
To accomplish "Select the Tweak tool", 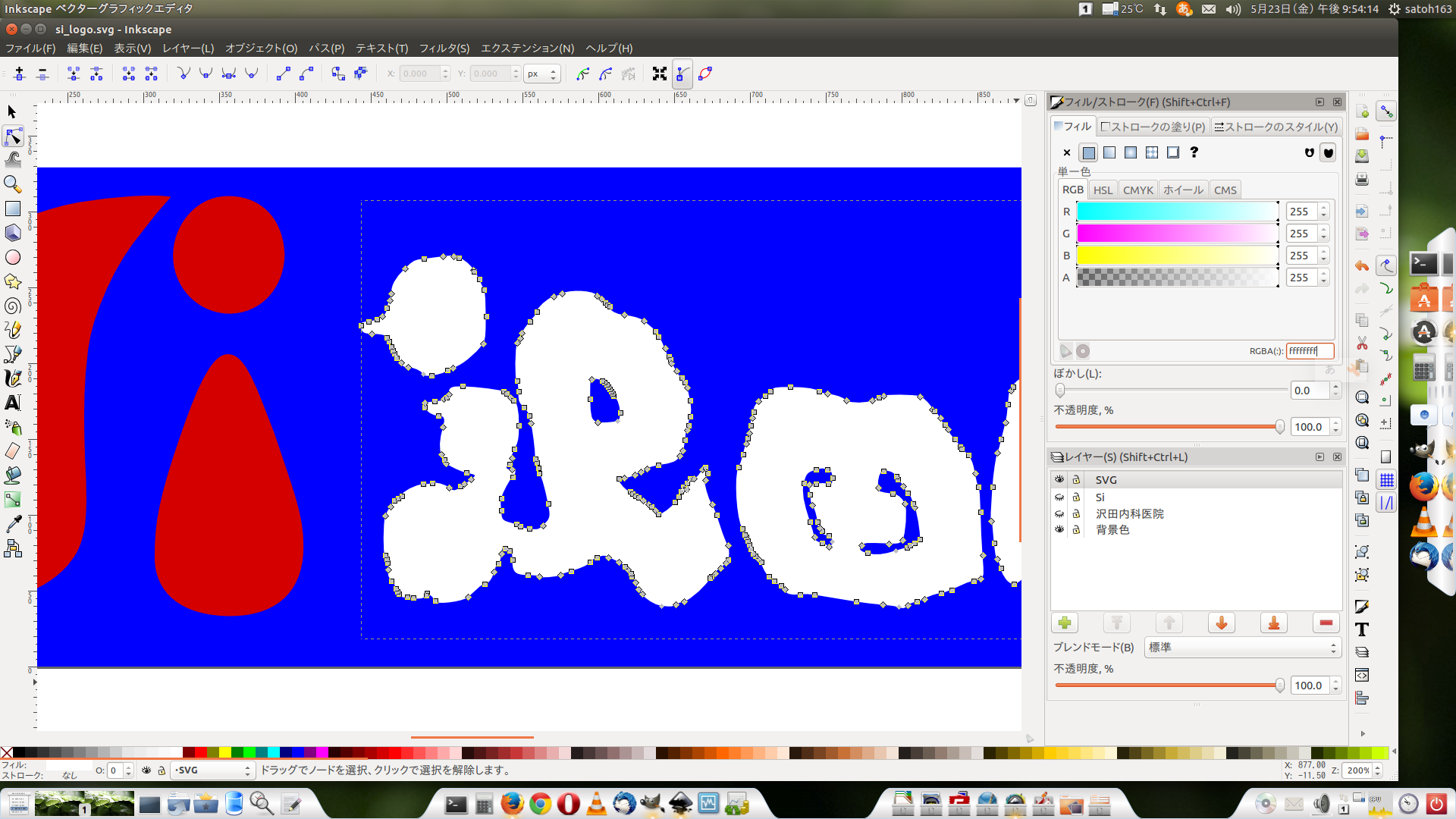I will pos(13,160).
